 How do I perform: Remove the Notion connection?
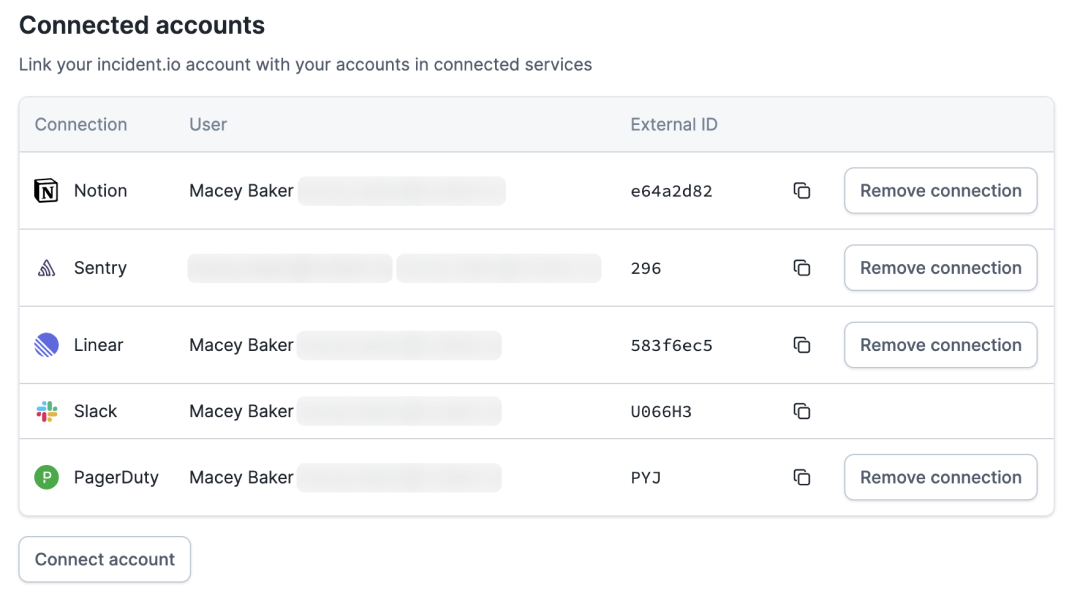tap(940, 191)
